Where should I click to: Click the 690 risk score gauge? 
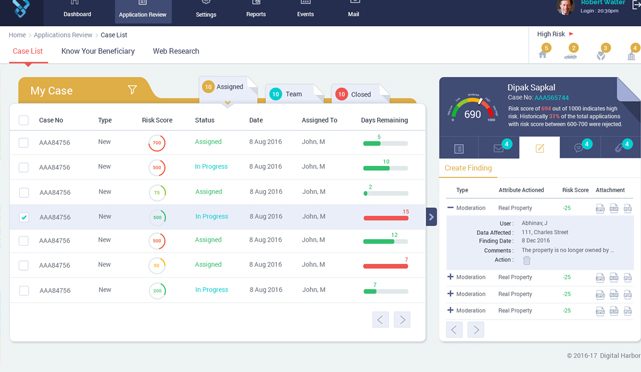pyautogui.click(x=473, y=109)
